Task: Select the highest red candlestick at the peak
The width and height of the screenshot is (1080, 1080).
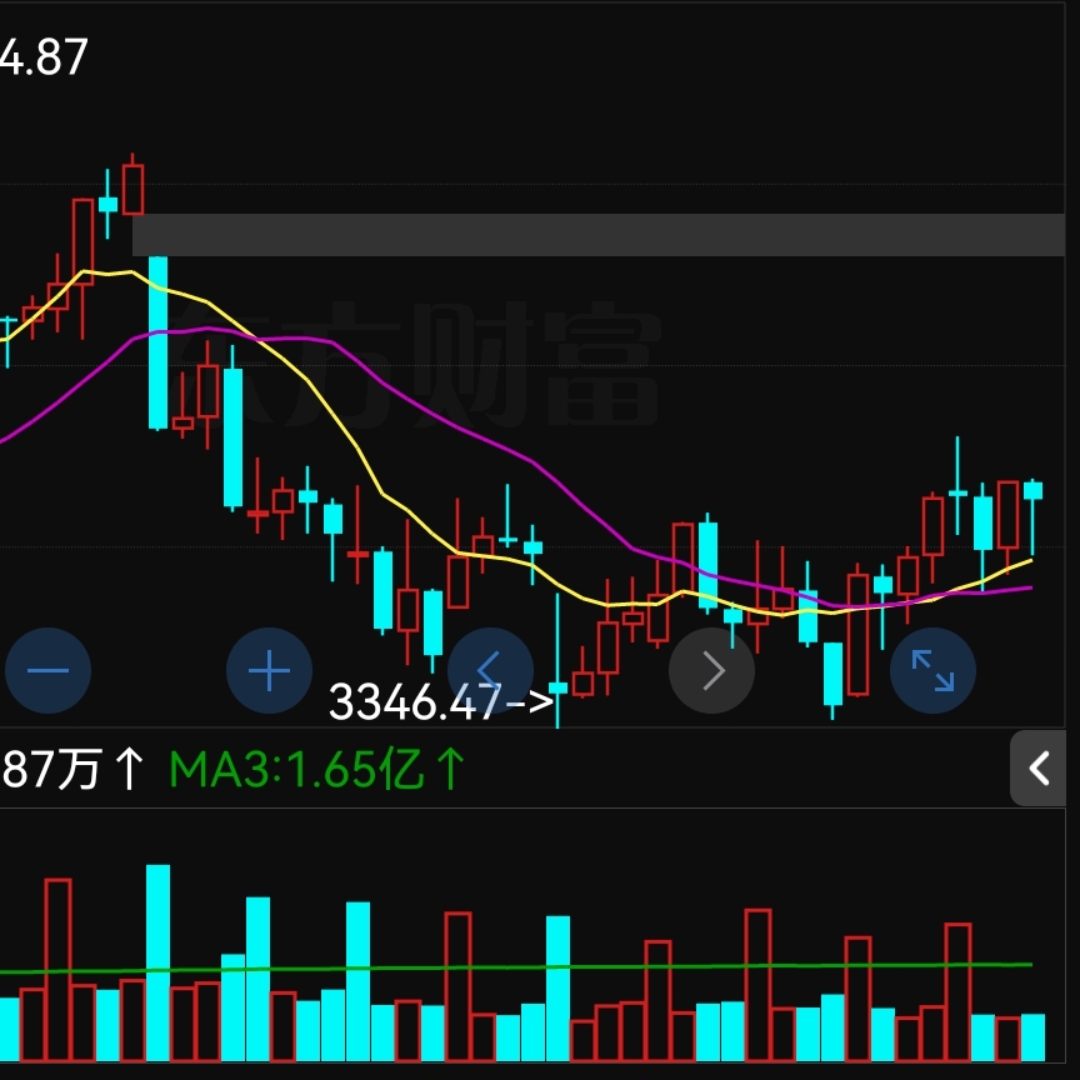Action: coord(133,190)
